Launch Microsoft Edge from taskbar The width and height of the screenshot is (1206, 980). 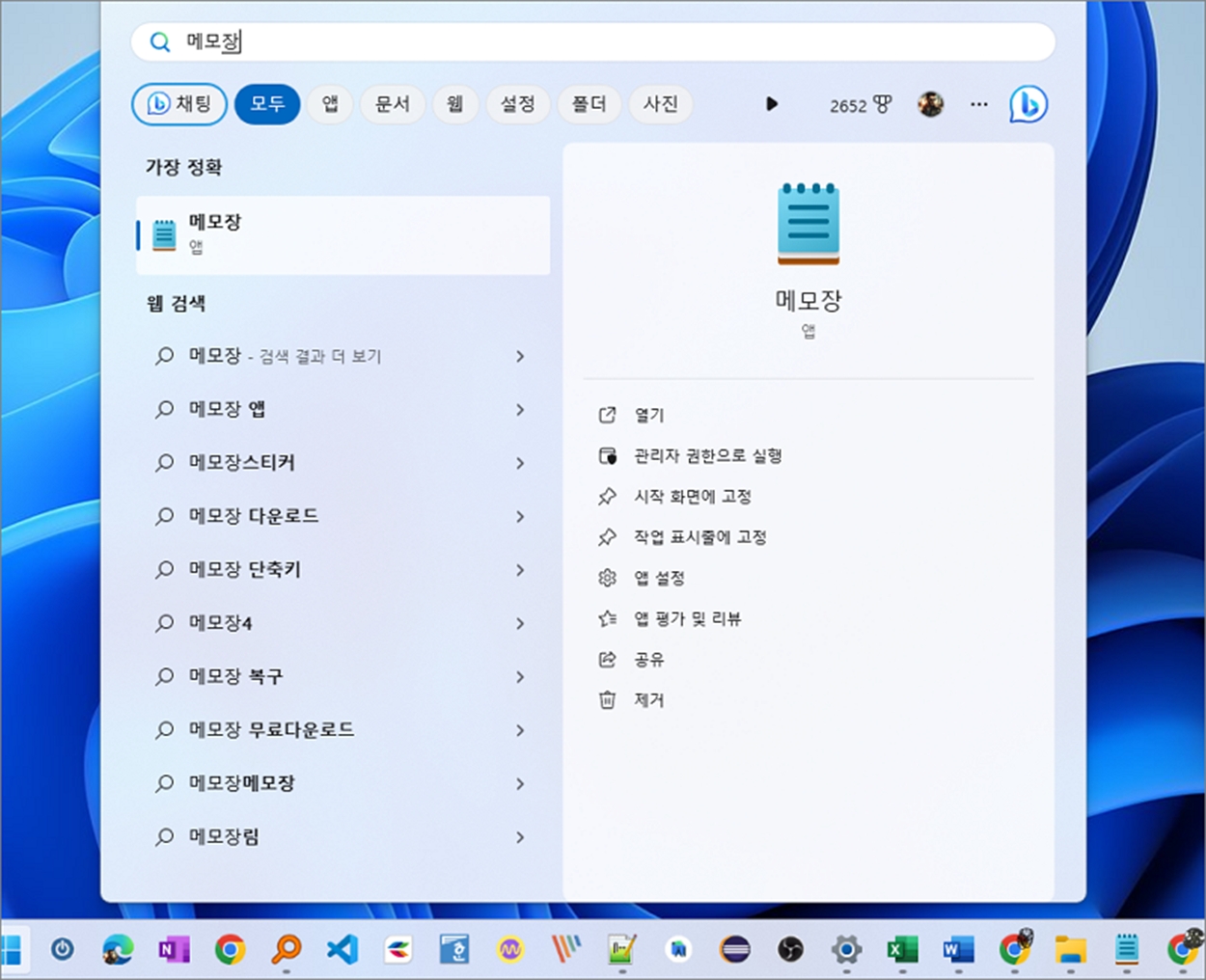[x=118, y=950]
